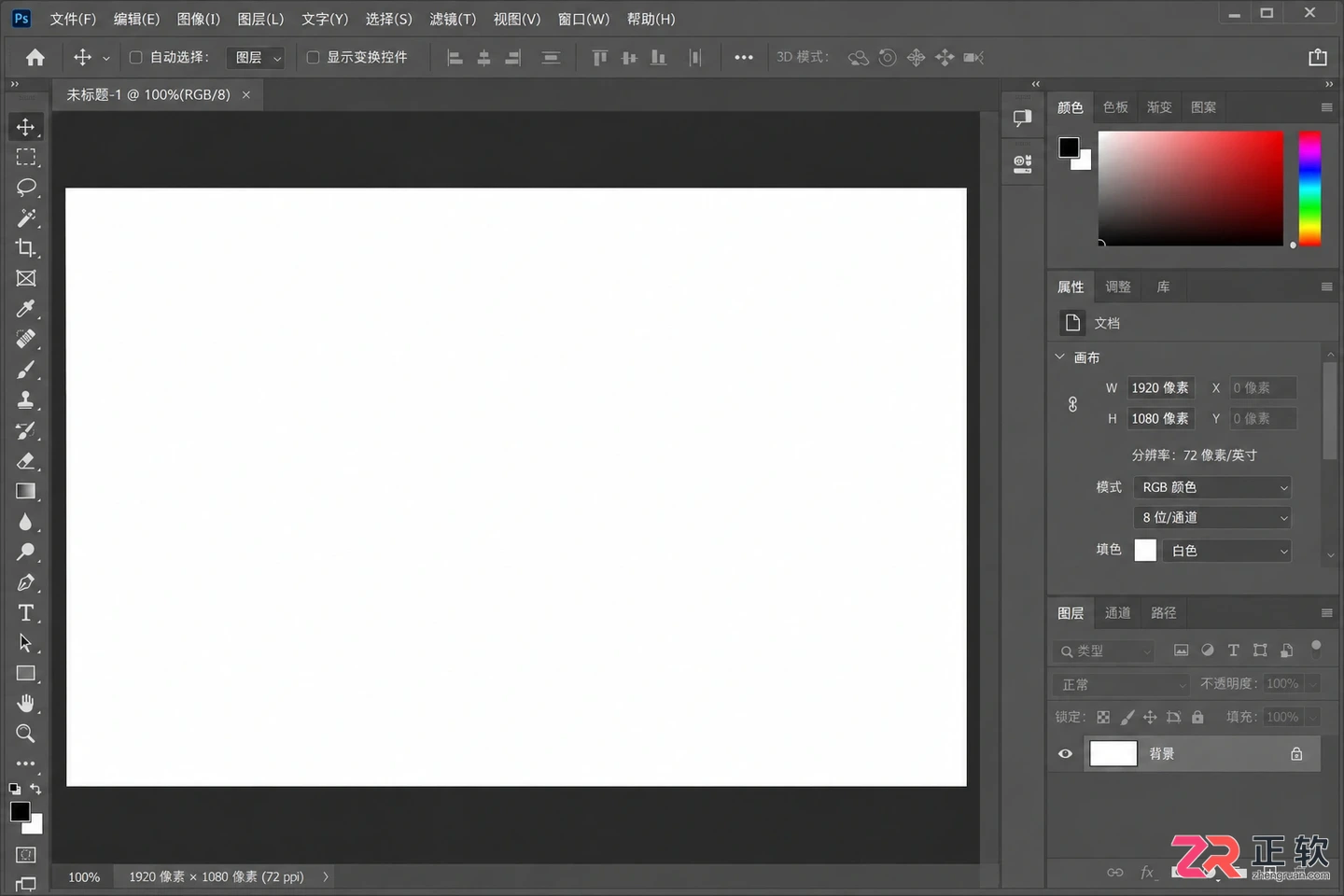Enable the 显示变换控件 checkbox

(x=313, y=58)
